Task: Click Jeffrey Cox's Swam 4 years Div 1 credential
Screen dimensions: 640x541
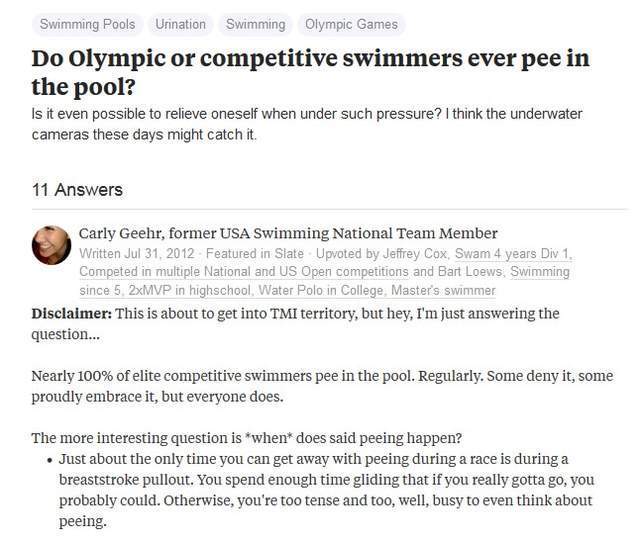Action: pyautogui.click(x=512, y=254)
